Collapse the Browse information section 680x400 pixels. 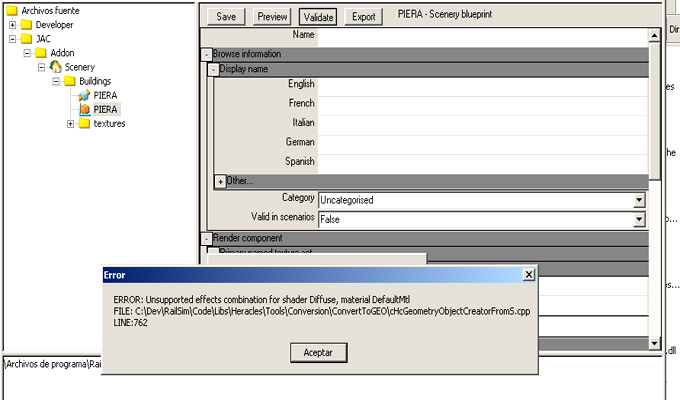pos(206,54)
